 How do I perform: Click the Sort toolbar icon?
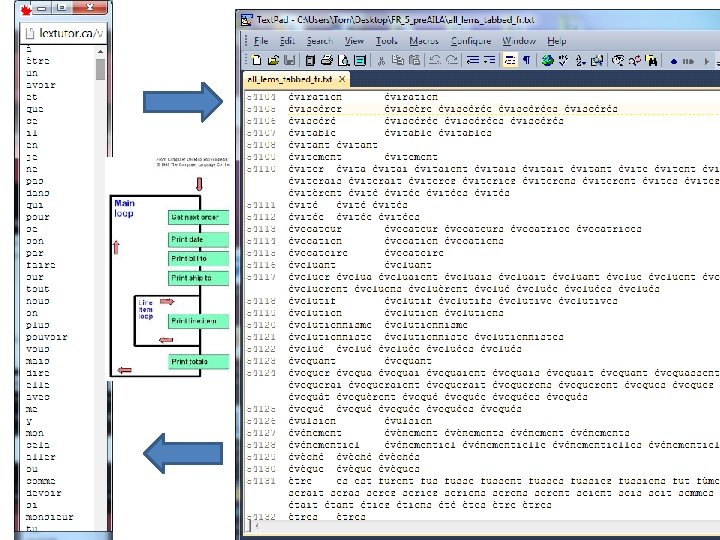pos(580,60)
